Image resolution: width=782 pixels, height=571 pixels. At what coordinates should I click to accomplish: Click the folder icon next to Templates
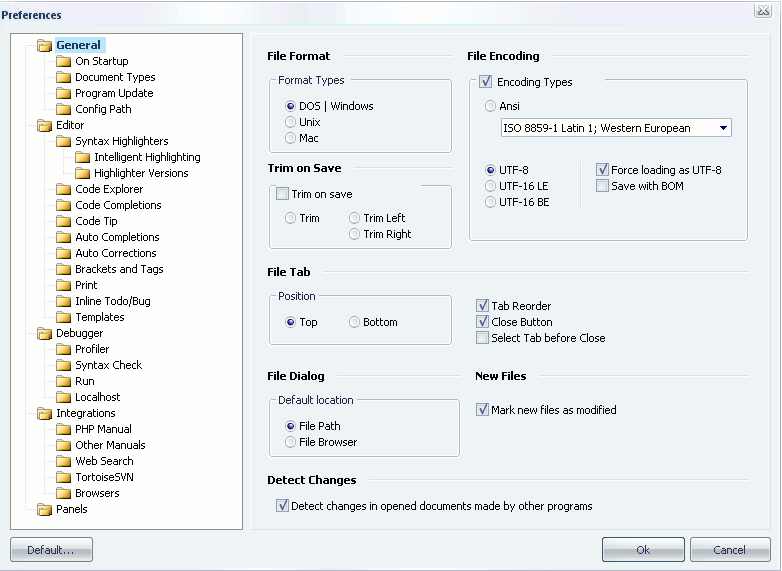(63, 317)
